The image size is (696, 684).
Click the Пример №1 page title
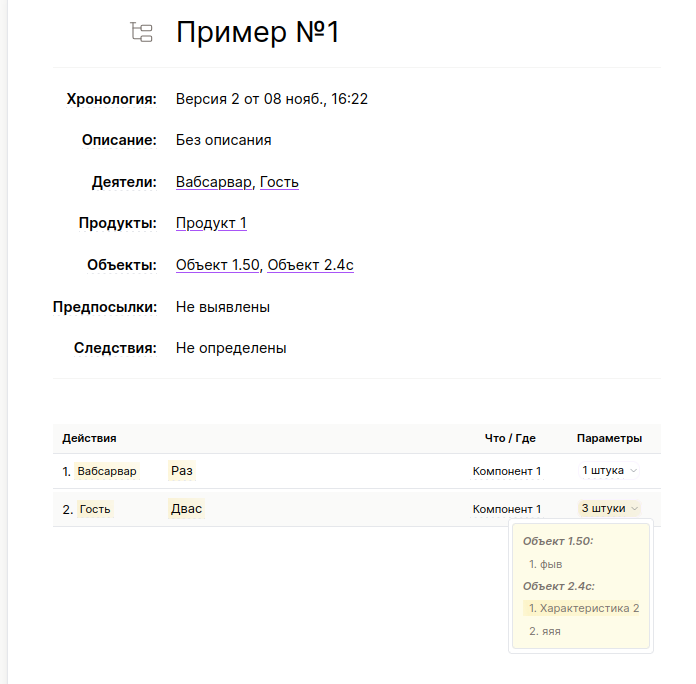pyautogui.click(x=257, y=32)
